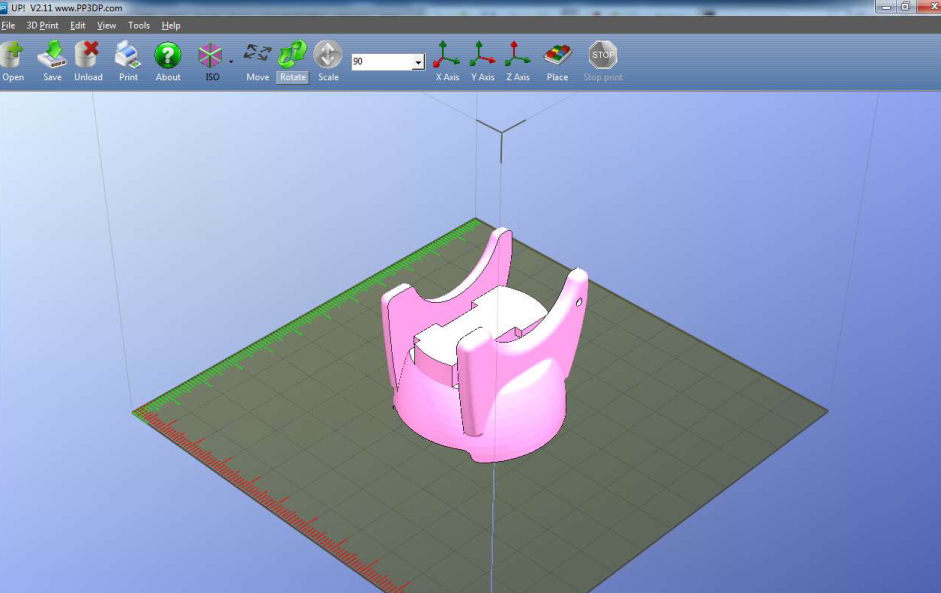Open the rotation angle dropdown showing 90
Image resolution: width=941 pixels, height=593 pixels.
(x=420, y=62)
